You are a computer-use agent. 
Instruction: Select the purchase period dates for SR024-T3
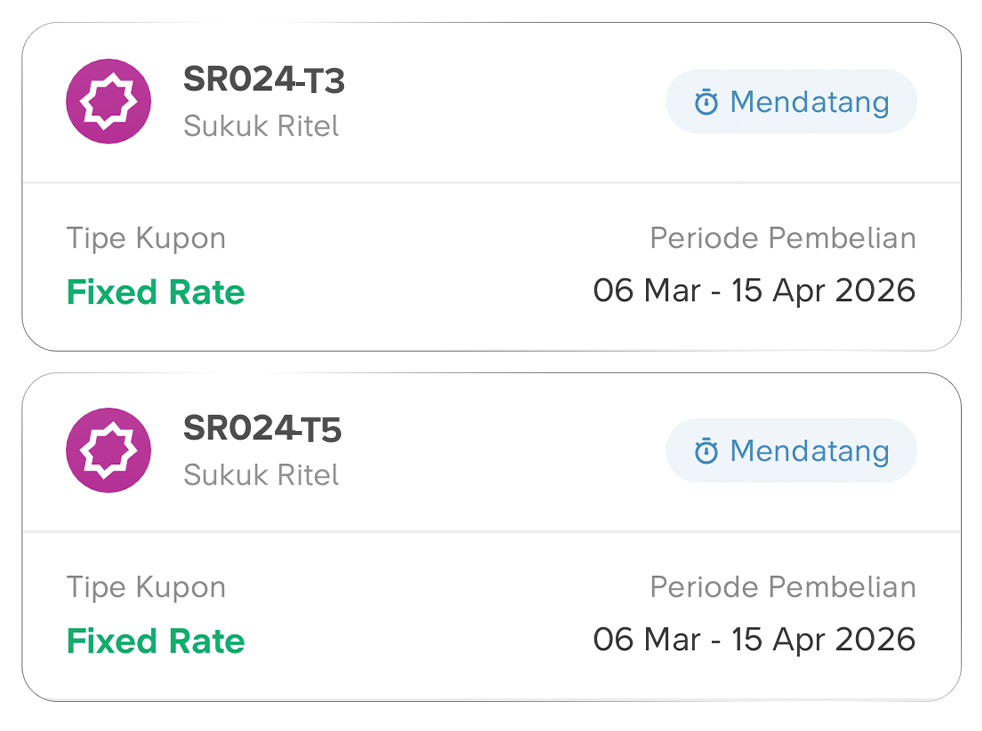[x=754, y=290]
